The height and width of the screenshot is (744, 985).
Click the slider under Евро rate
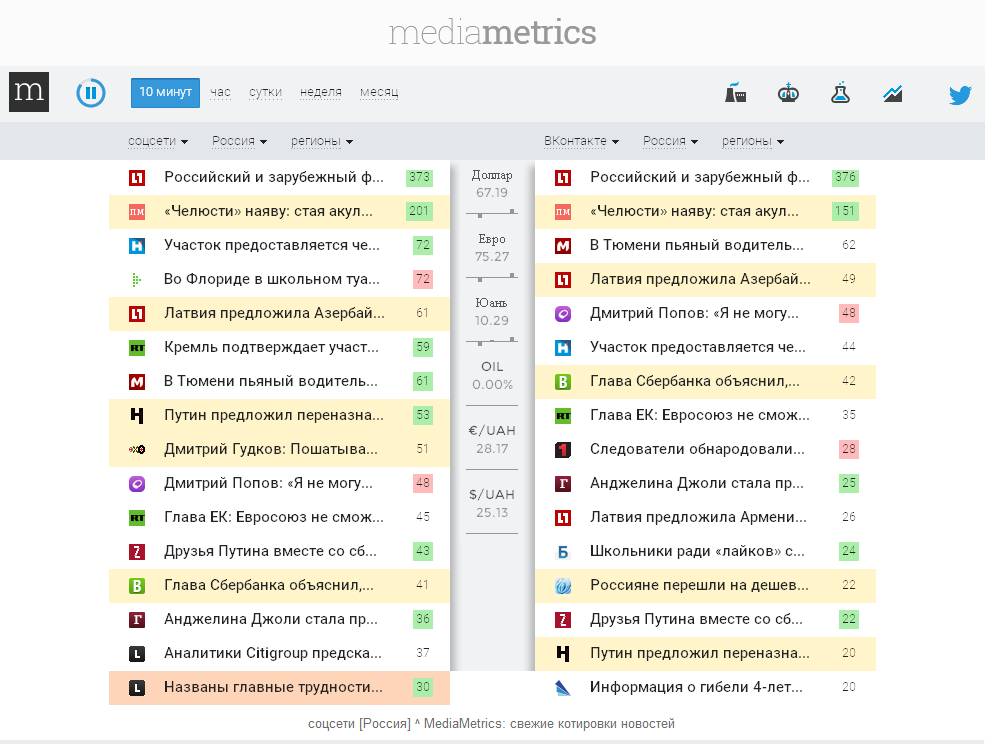pos(492,277)
